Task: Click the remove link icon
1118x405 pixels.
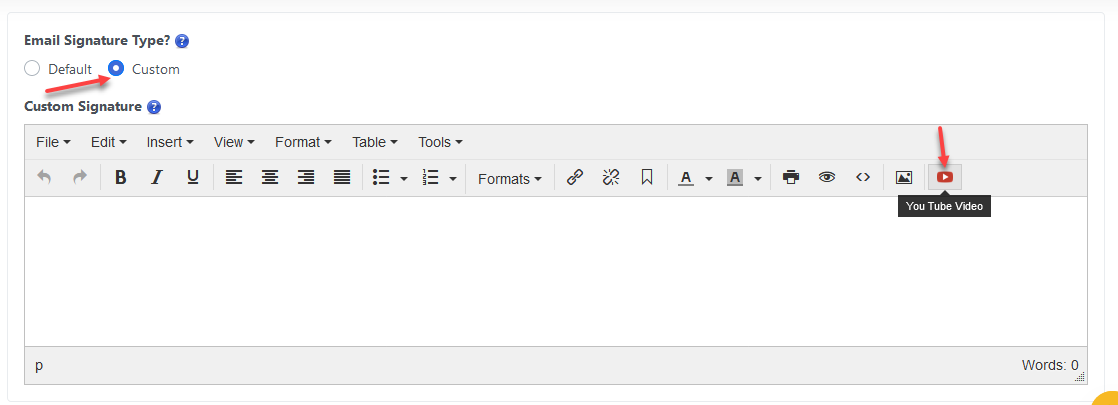Action: (x=611, y=178)
